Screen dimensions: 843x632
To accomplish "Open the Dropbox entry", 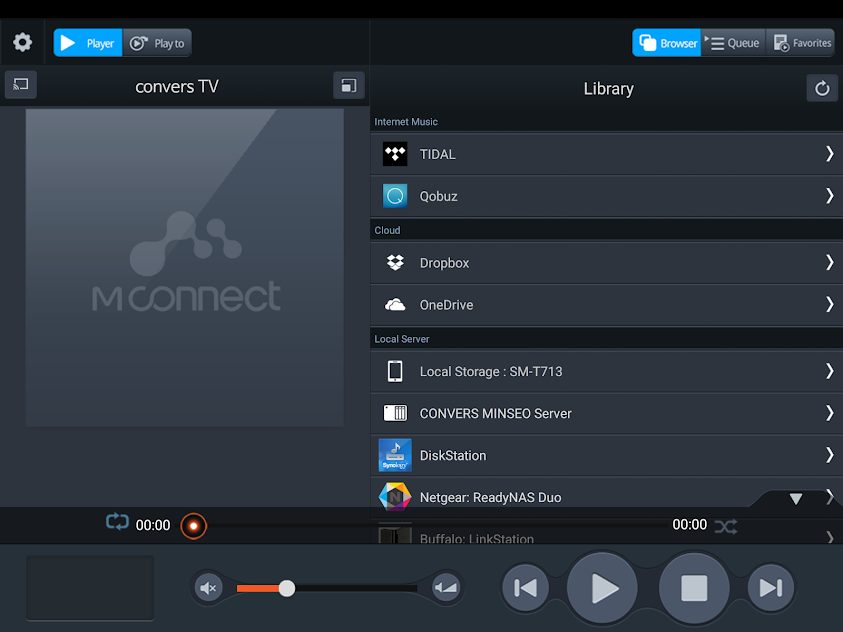I will click(606, 262).
